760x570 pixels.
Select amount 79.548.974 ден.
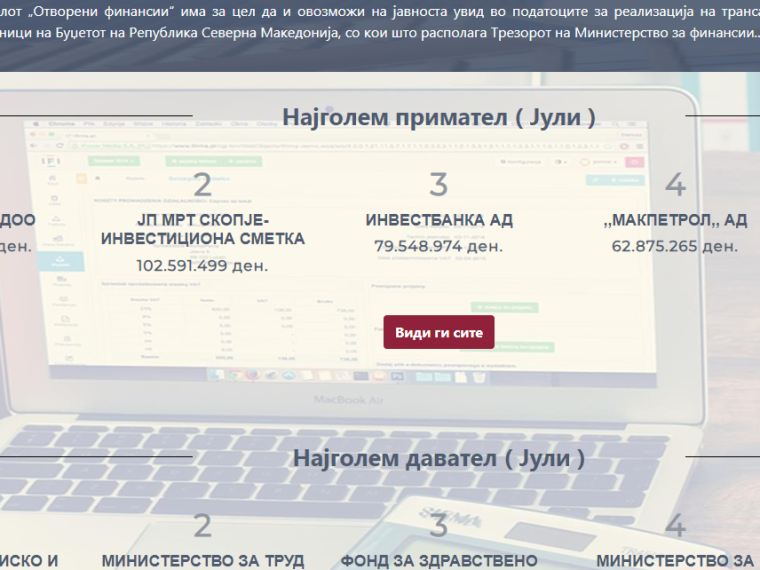tap(439, 246)
